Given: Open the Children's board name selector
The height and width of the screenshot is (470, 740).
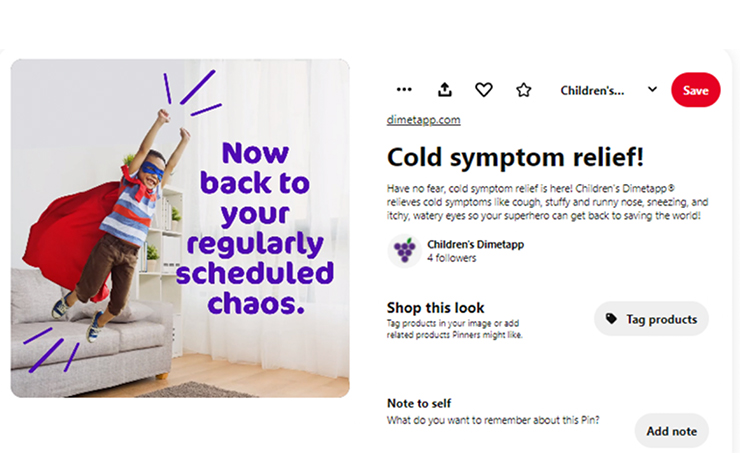Looking at the screenshot, I should tap(592, 90).
